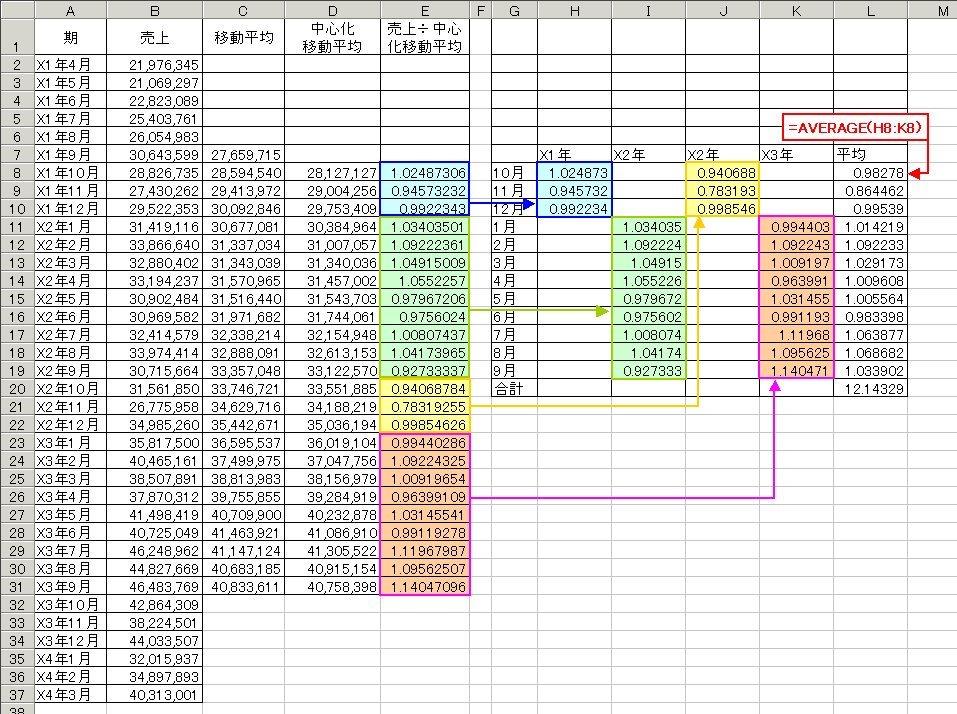Click blue-bordered cell 1.02487306
957x714 pixels.
pos(425,173)
